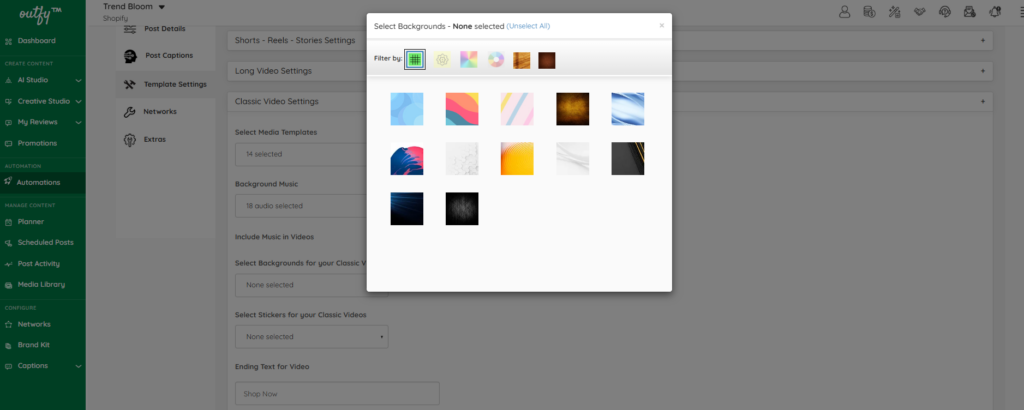This screenshot has width=1024, height=410.
Task: Expand the AI Studio menu
Action: tap(42, 80)
